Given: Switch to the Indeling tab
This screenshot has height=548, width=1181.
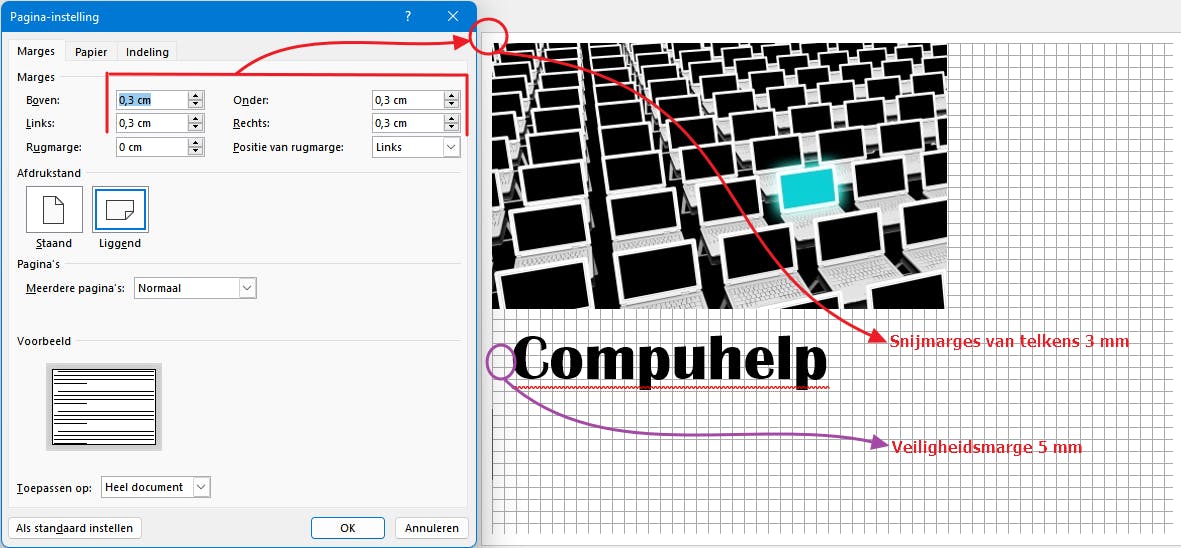Looking at the screenshot, I should click(x=148, y=52).
